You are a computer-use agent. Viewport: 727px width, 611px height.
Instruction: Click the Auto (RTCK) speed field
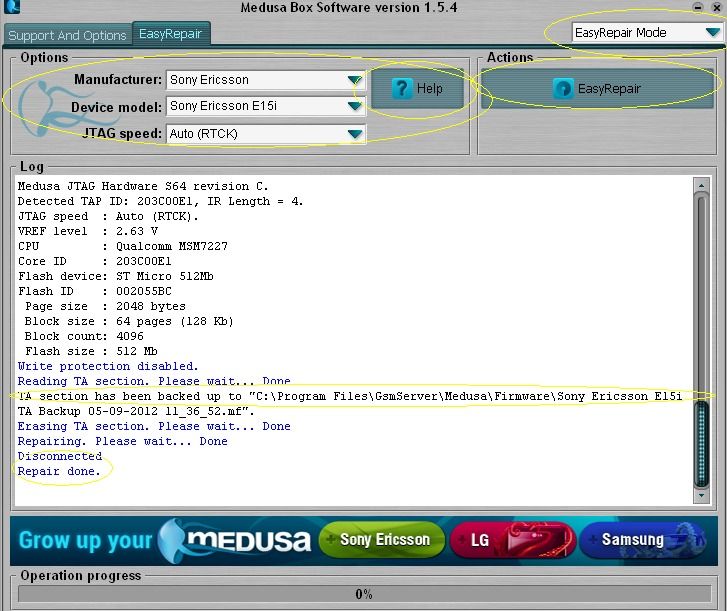click(266, 134)
